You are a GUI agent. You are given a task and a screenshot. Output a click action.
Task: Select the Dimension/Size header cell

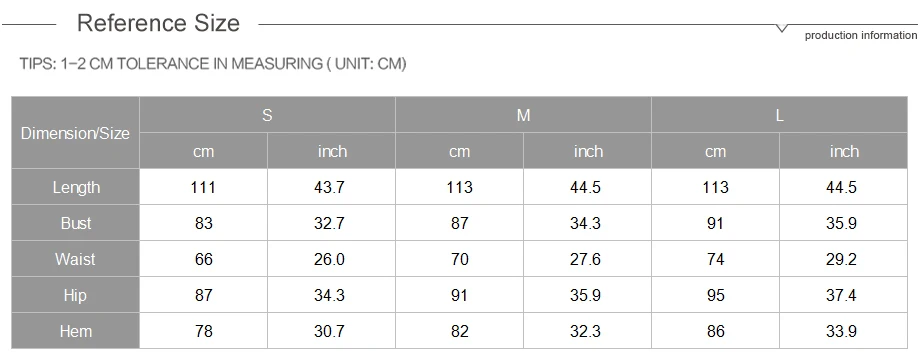click(x=76, y=133)
